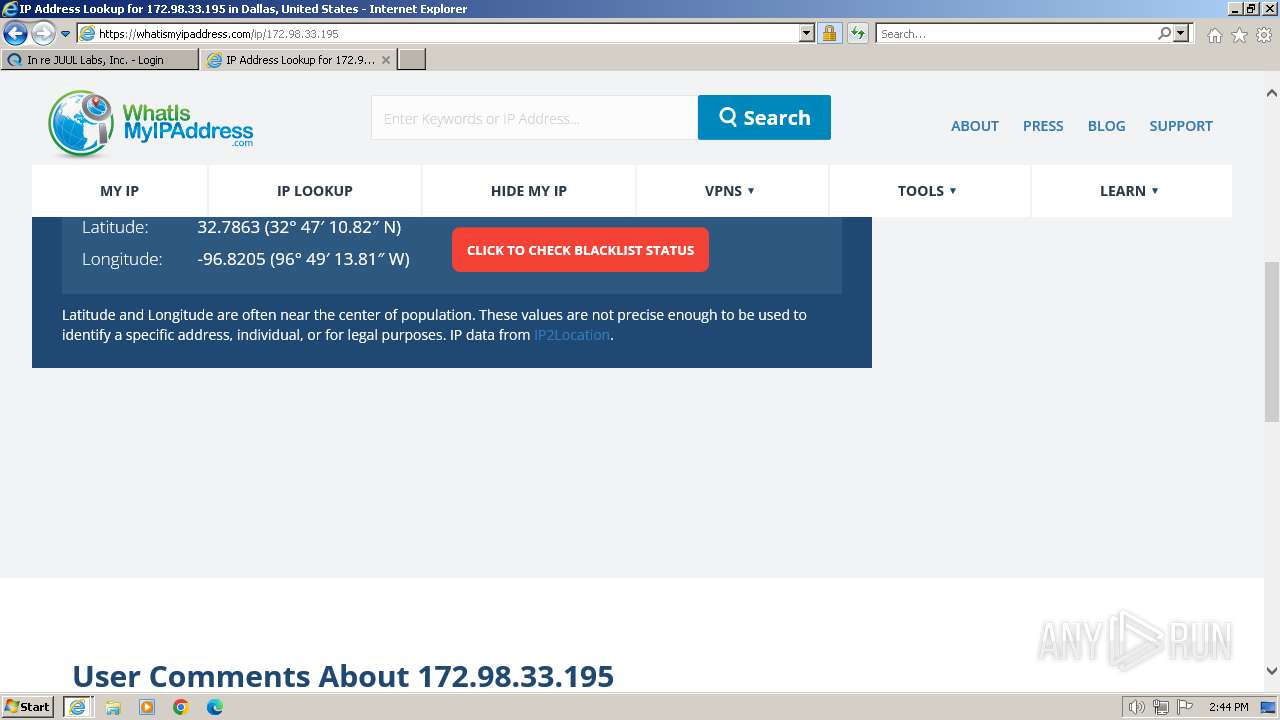Click the Refresh page icon
1280x720 pixels.
[x=858, y=34]
